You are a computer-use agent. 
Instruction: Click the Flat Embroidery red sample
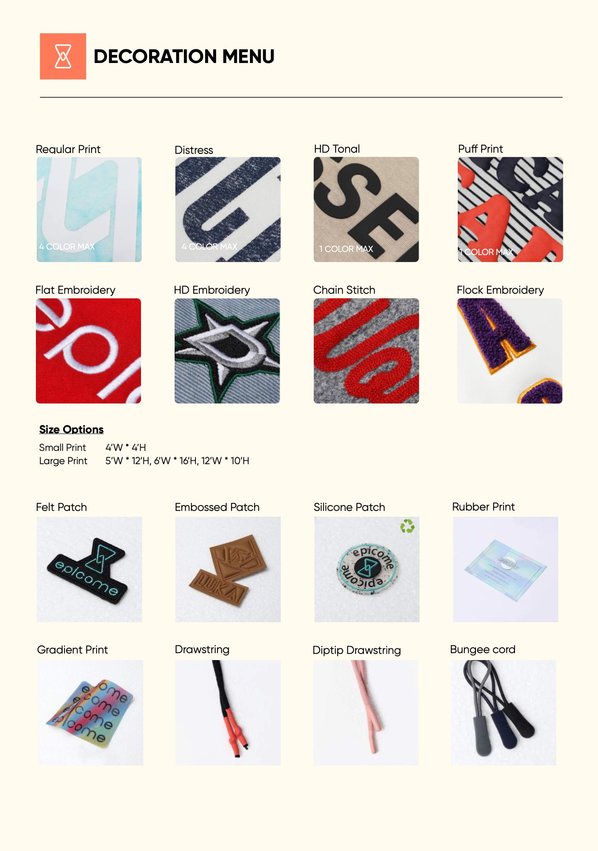coord(88,351)
